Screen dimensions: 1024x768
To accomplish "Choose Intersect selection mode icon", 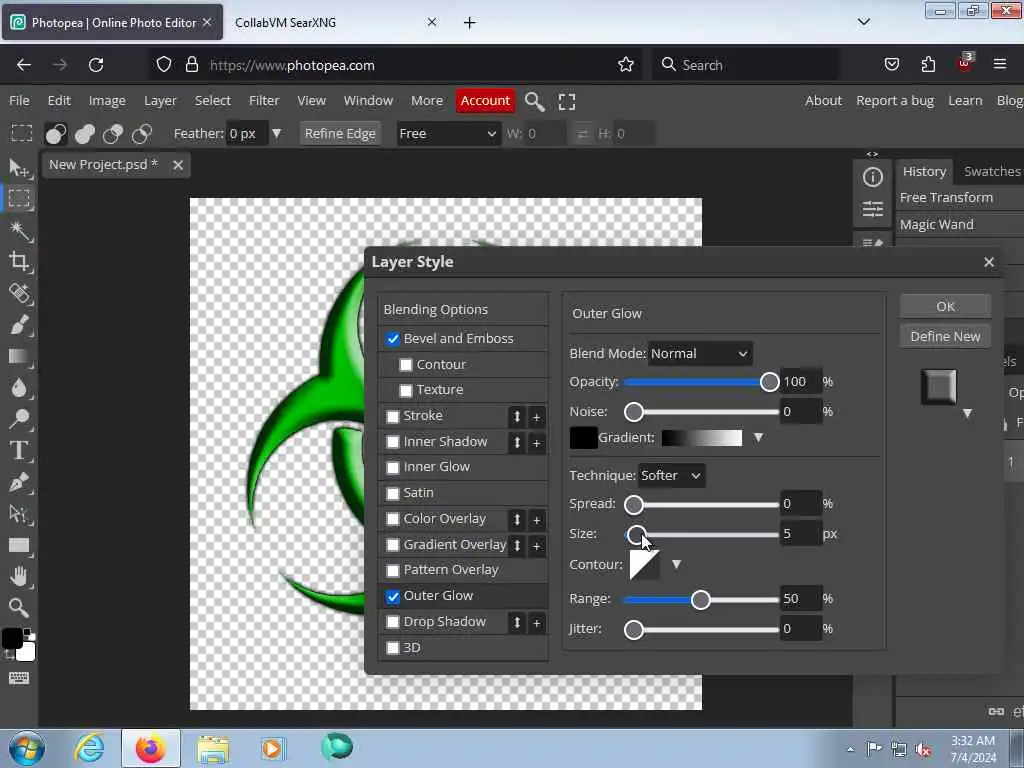I will point(142,134).
